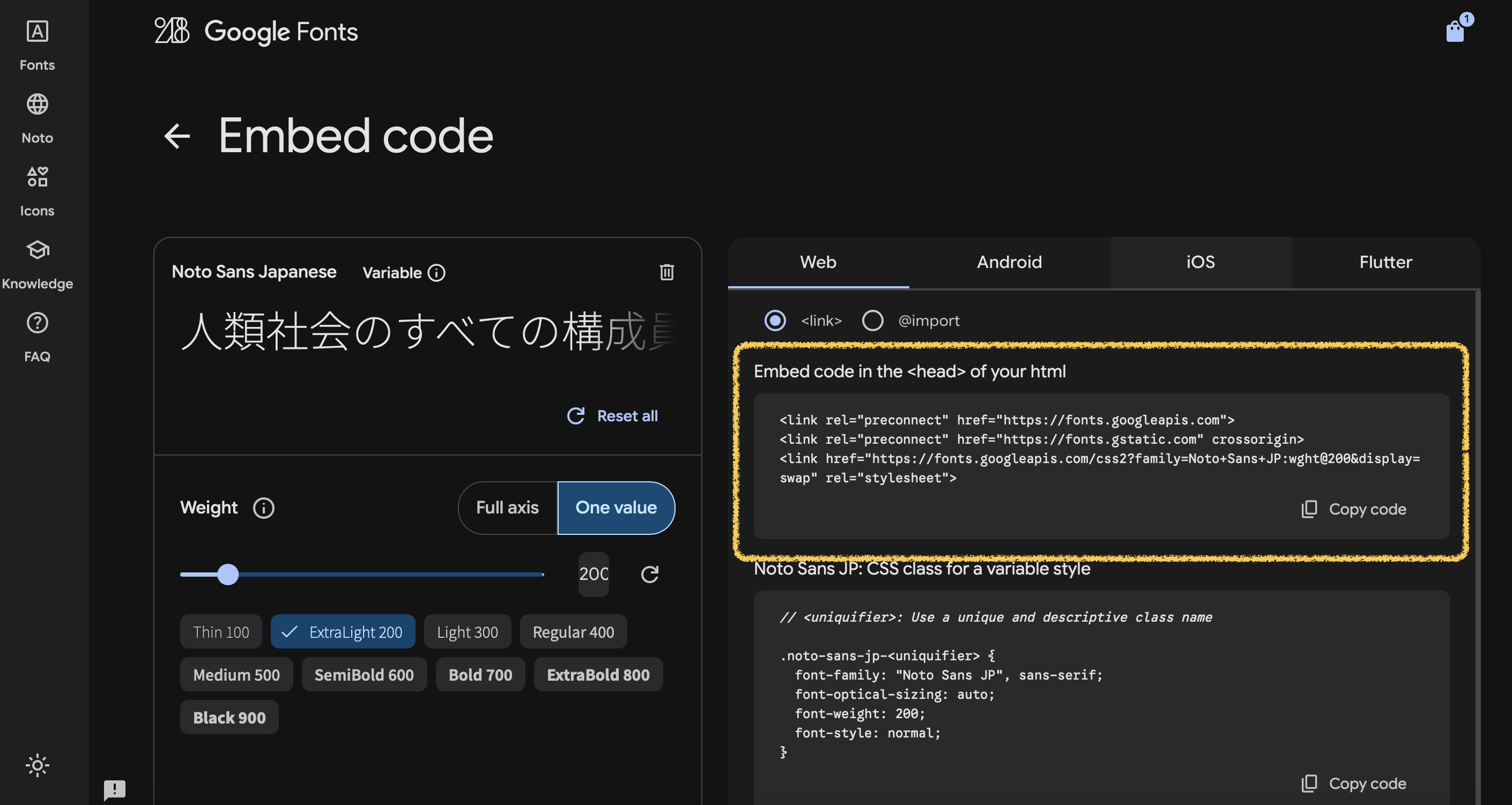
Task: Open the Fonts section in sidebar
Action: tap(37, 45)
